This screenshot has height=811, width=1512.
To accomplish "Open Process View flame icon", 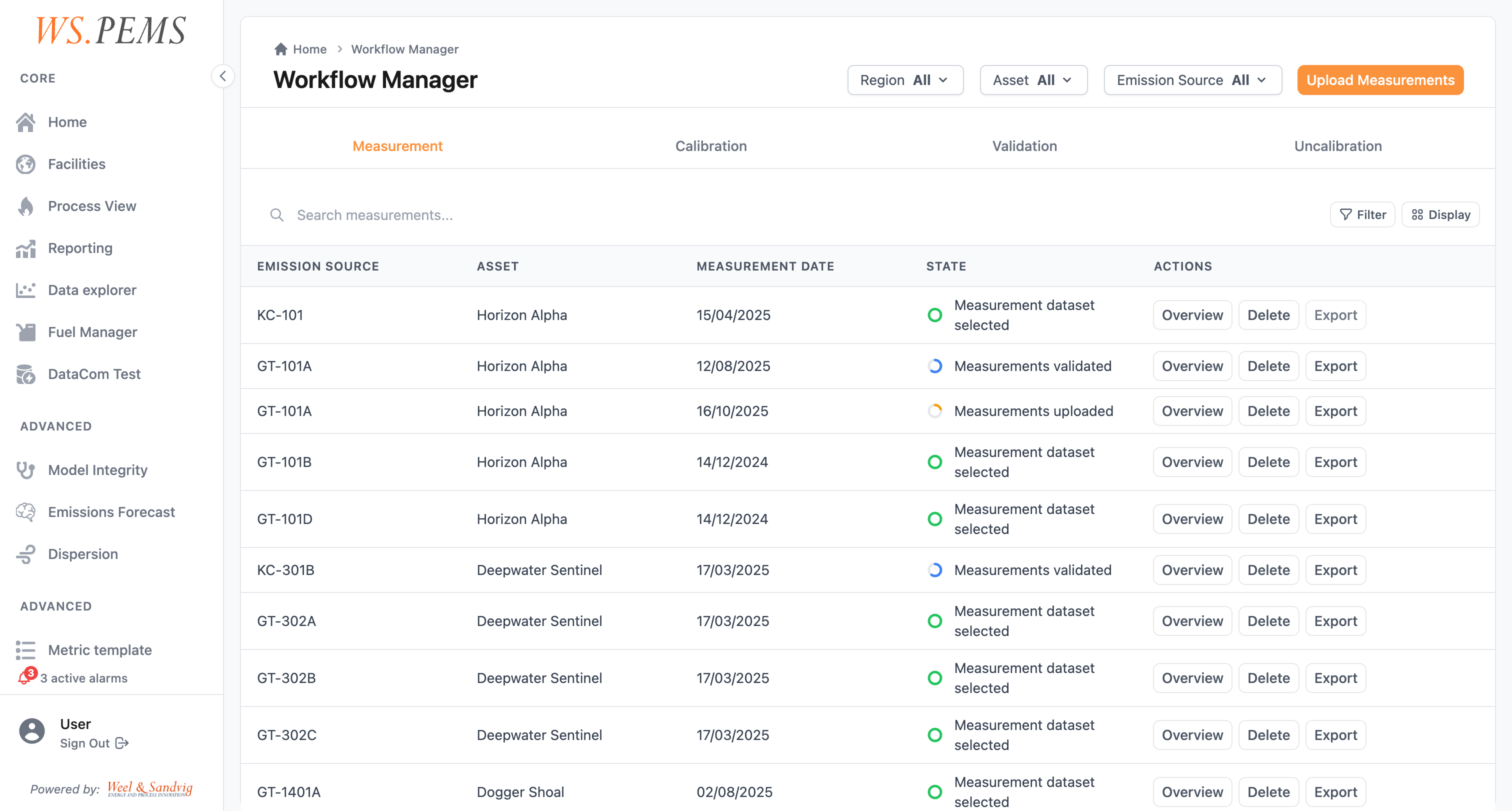I will coord(26,206).
